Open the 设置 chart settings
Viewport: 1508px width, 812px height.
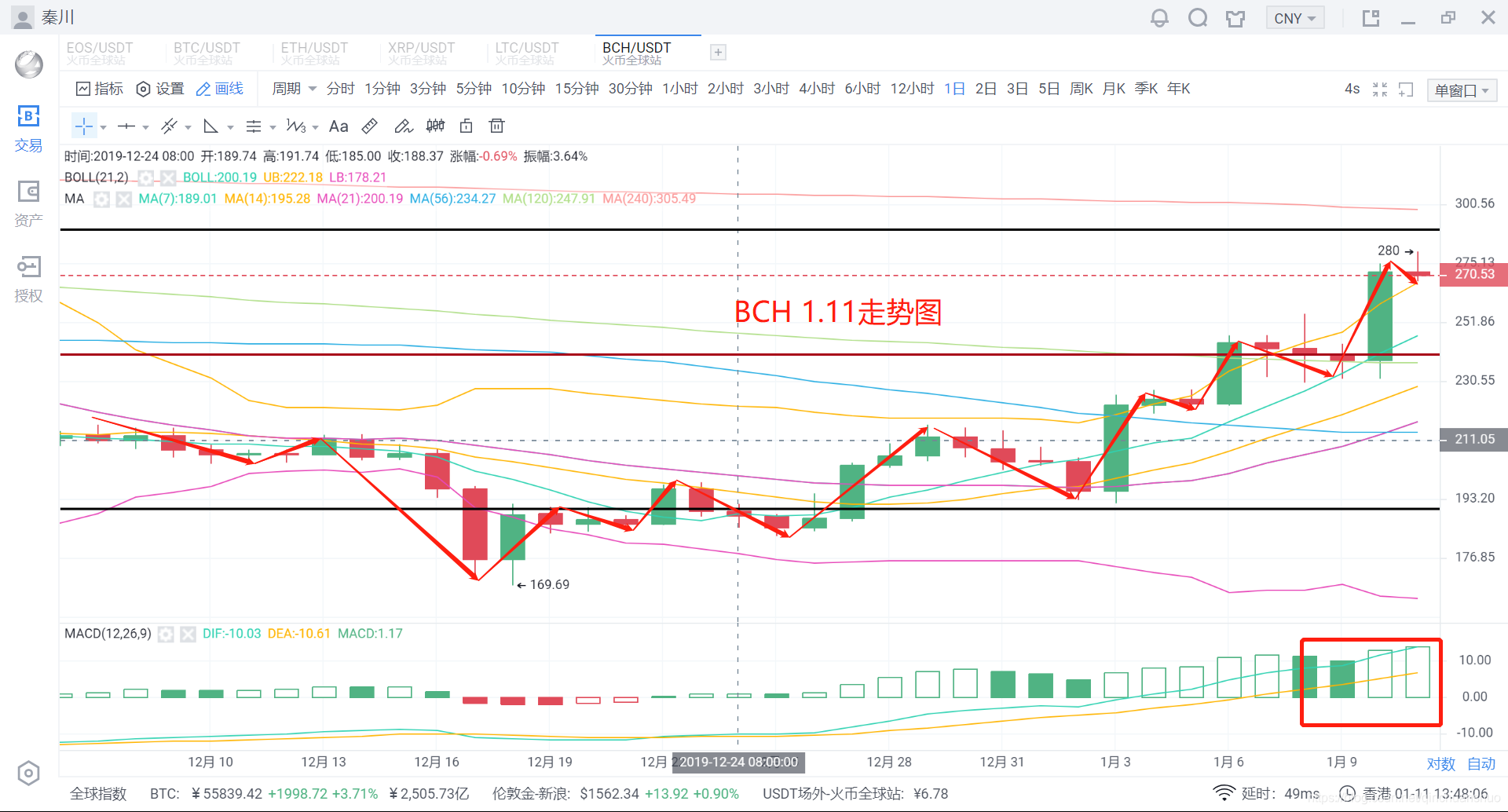coord(160,89)
